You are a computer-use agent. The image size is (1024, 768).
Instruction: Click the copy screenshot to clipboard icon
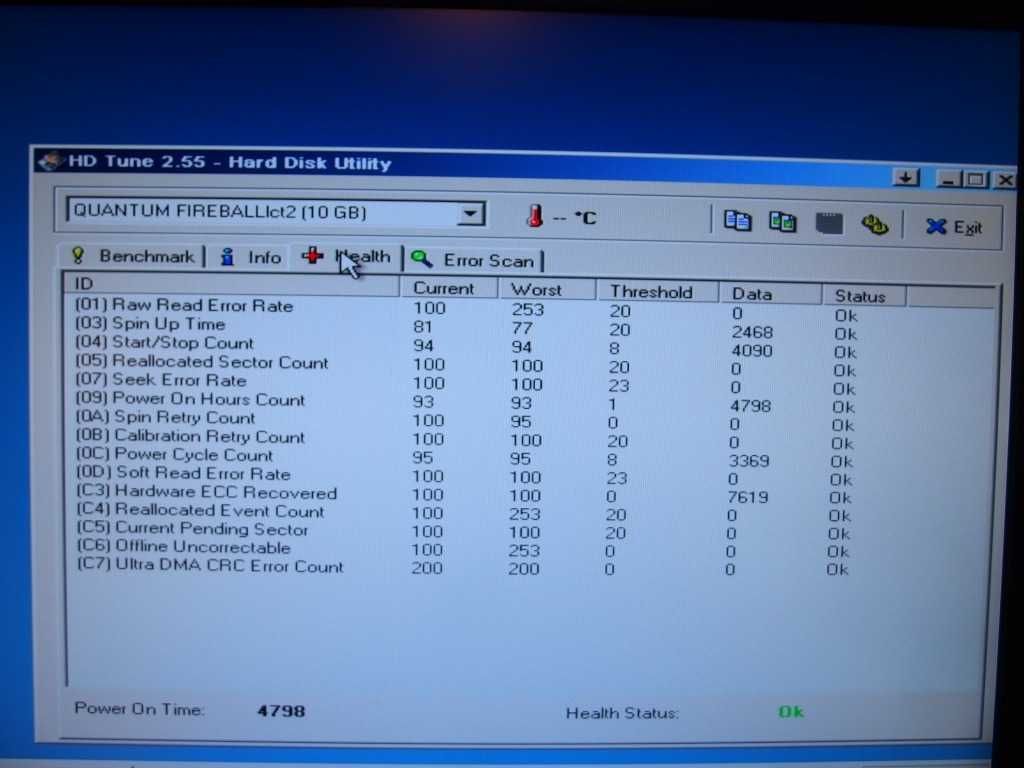click(x=782, y=222)
